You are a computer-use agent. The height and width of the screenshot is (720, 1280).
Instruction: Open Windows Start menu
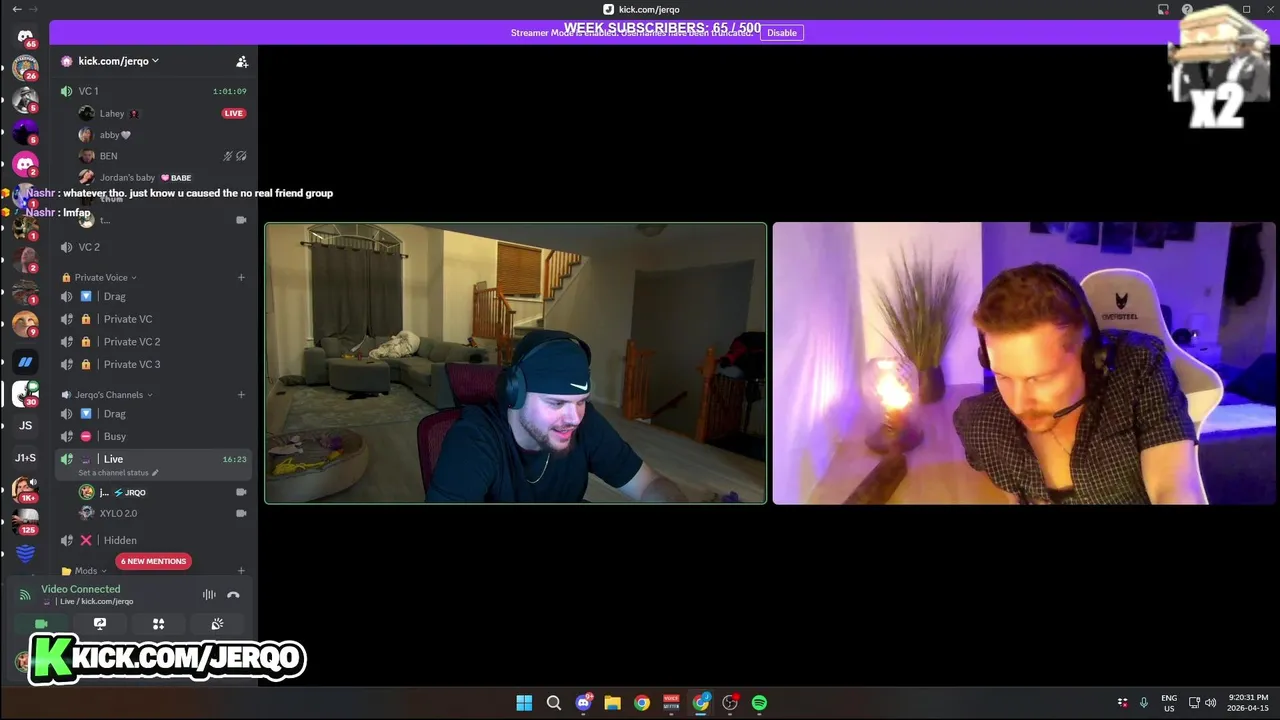click(524, 703)
